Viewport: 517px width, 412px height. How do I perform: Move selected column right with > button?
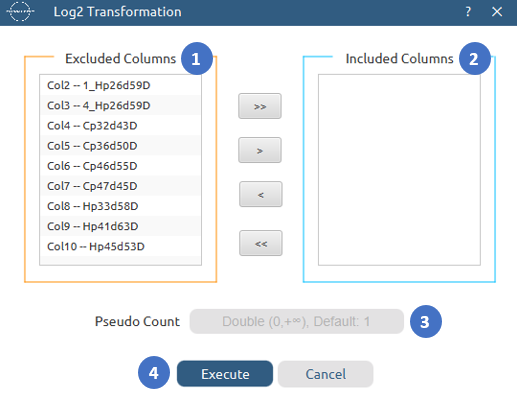tap(260, 150)
